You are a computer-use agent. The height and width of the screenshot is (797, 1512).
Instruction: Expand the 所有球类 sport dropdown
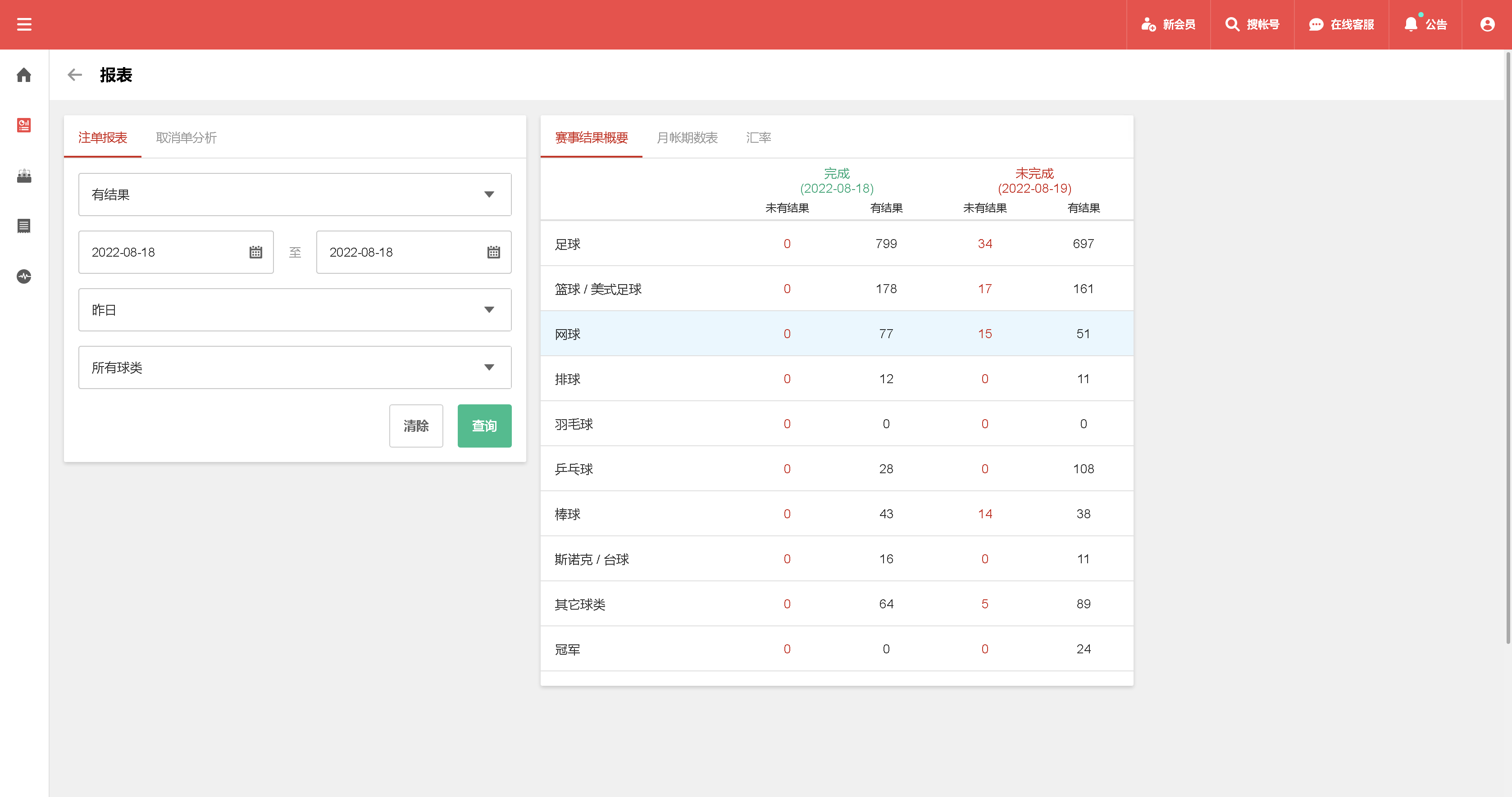[295, 368]
